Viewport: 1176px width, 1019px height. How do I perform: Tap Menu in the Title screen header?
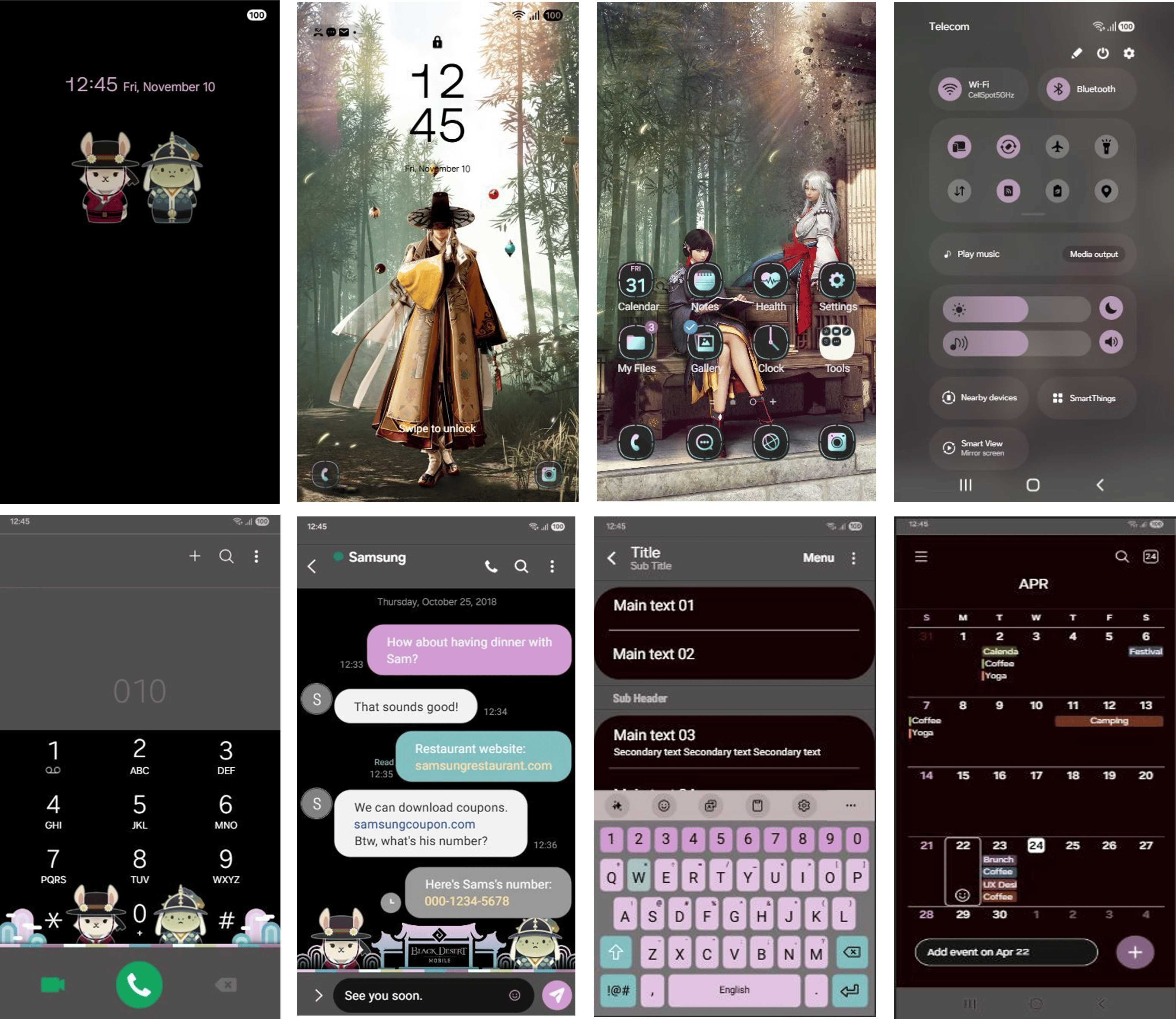(818, 558)
